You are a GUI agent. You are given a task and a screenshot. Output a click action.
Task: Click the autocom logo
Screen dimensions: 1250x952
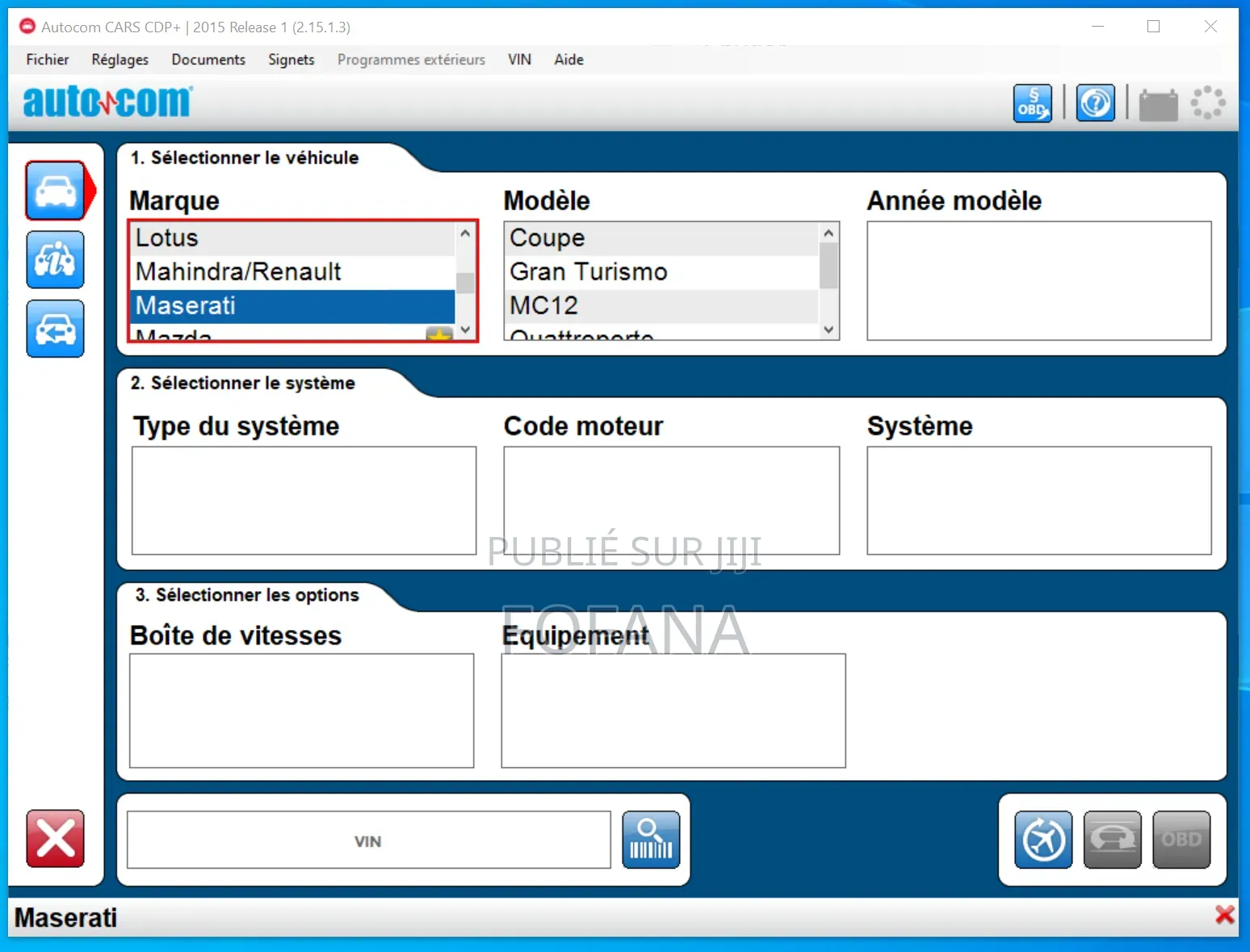[107, 102]
